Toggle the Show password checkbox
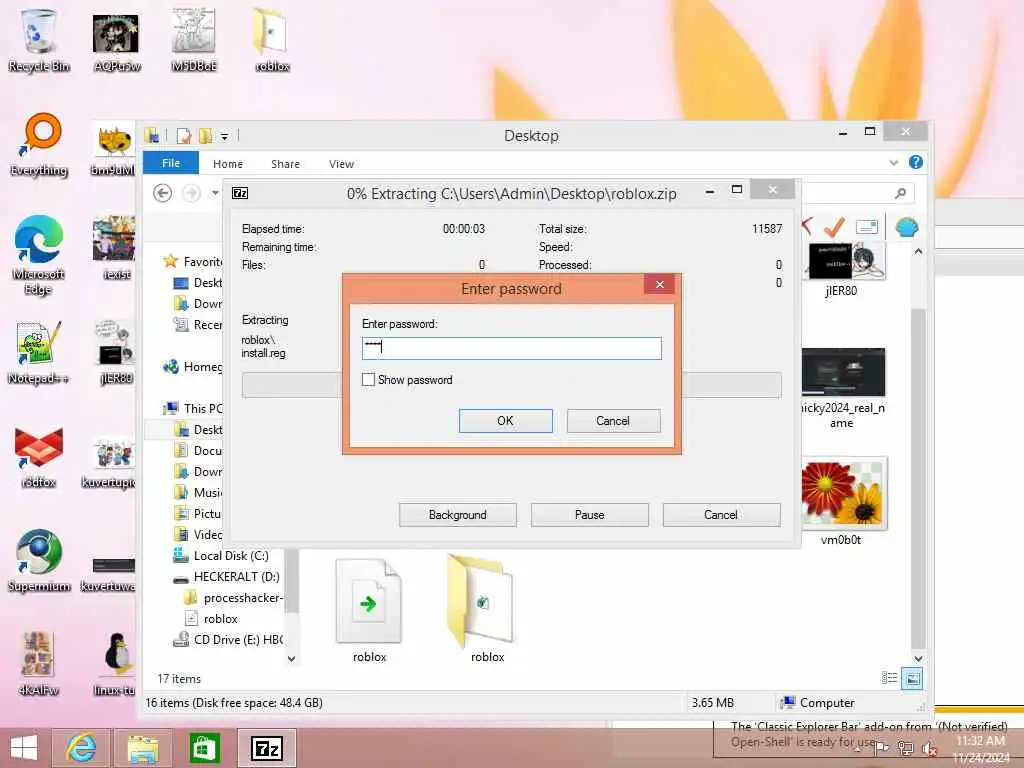1024x768 pixels. (x=368, y=379)
